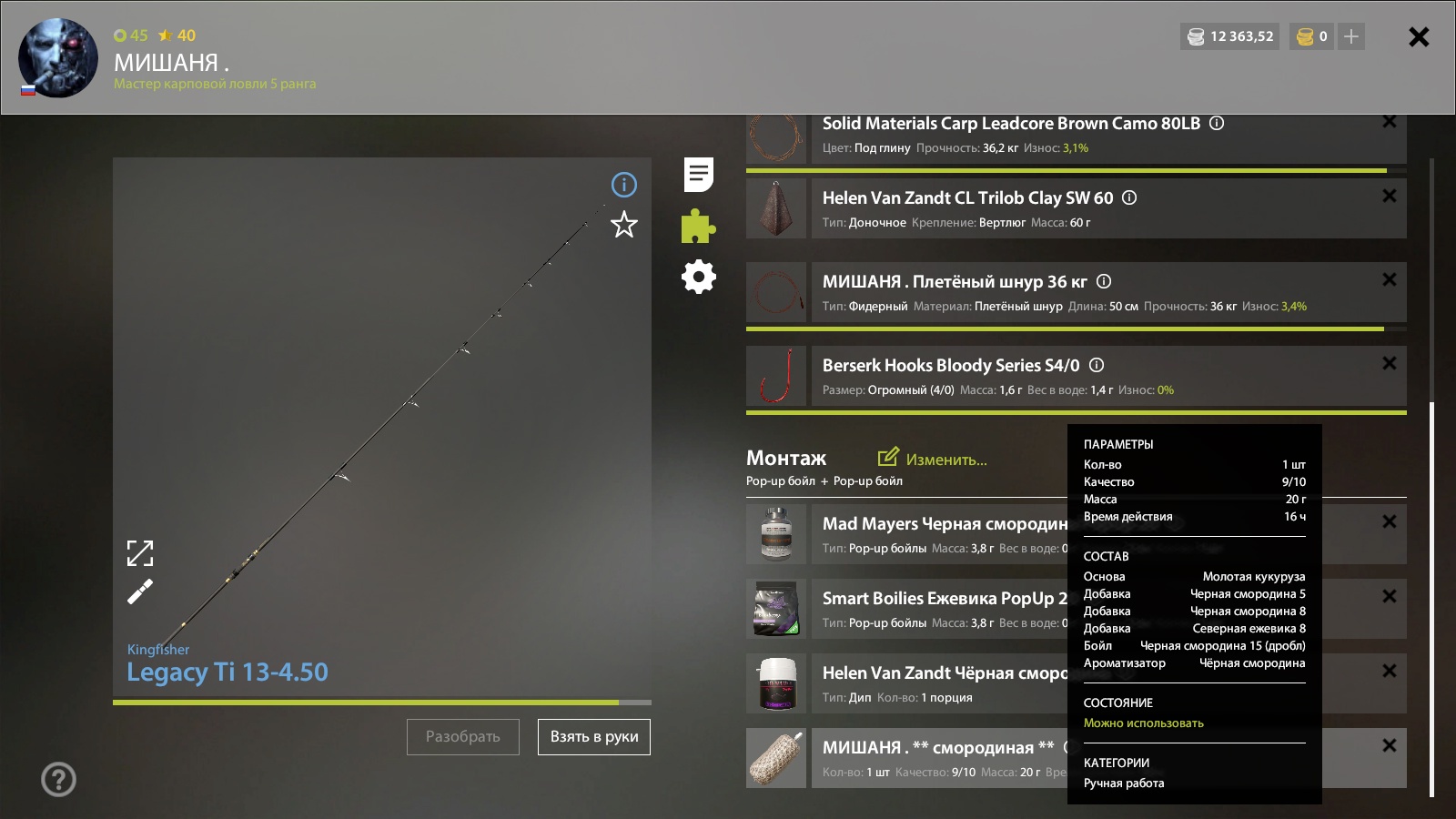Click the star rank 40 indicator
Image resolution: width=1456 pixels, height=819 pixels.
177,35
